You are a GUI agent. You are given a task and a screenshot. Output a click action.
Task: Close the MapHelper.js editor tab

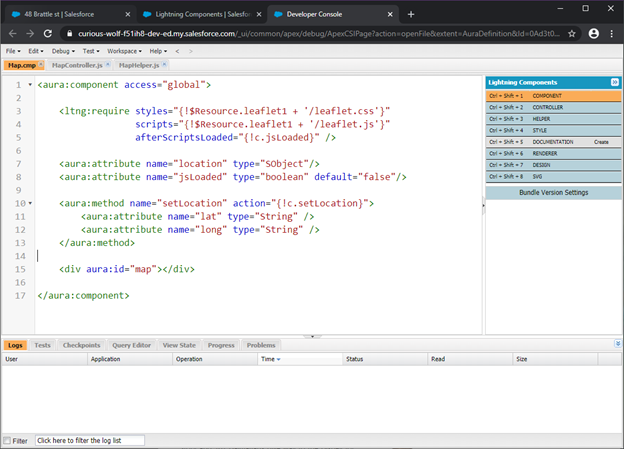(164, 64)
